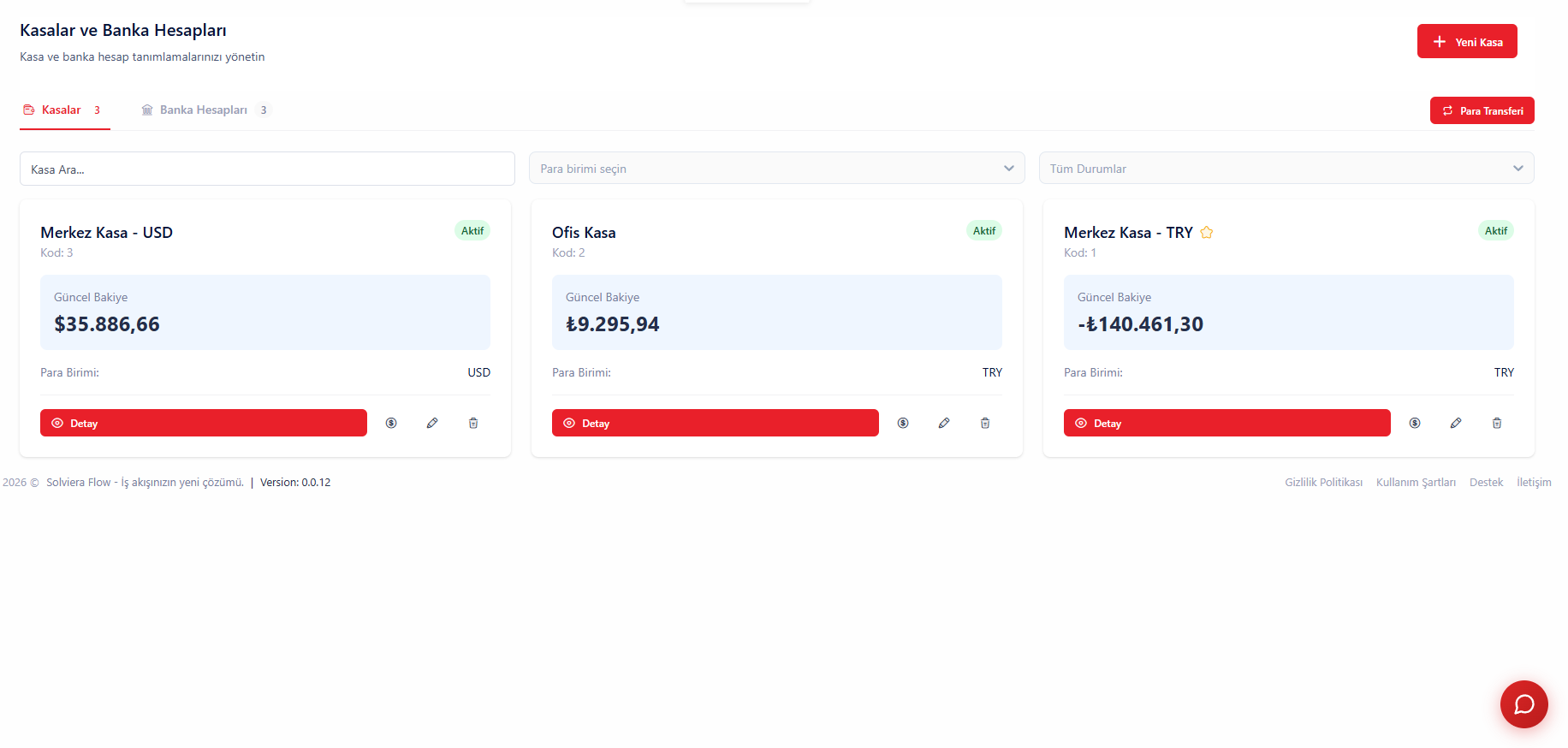Open the Gizlilik Politikası link
Screen dimensions: 1568x748
[x=1323, y=483]
